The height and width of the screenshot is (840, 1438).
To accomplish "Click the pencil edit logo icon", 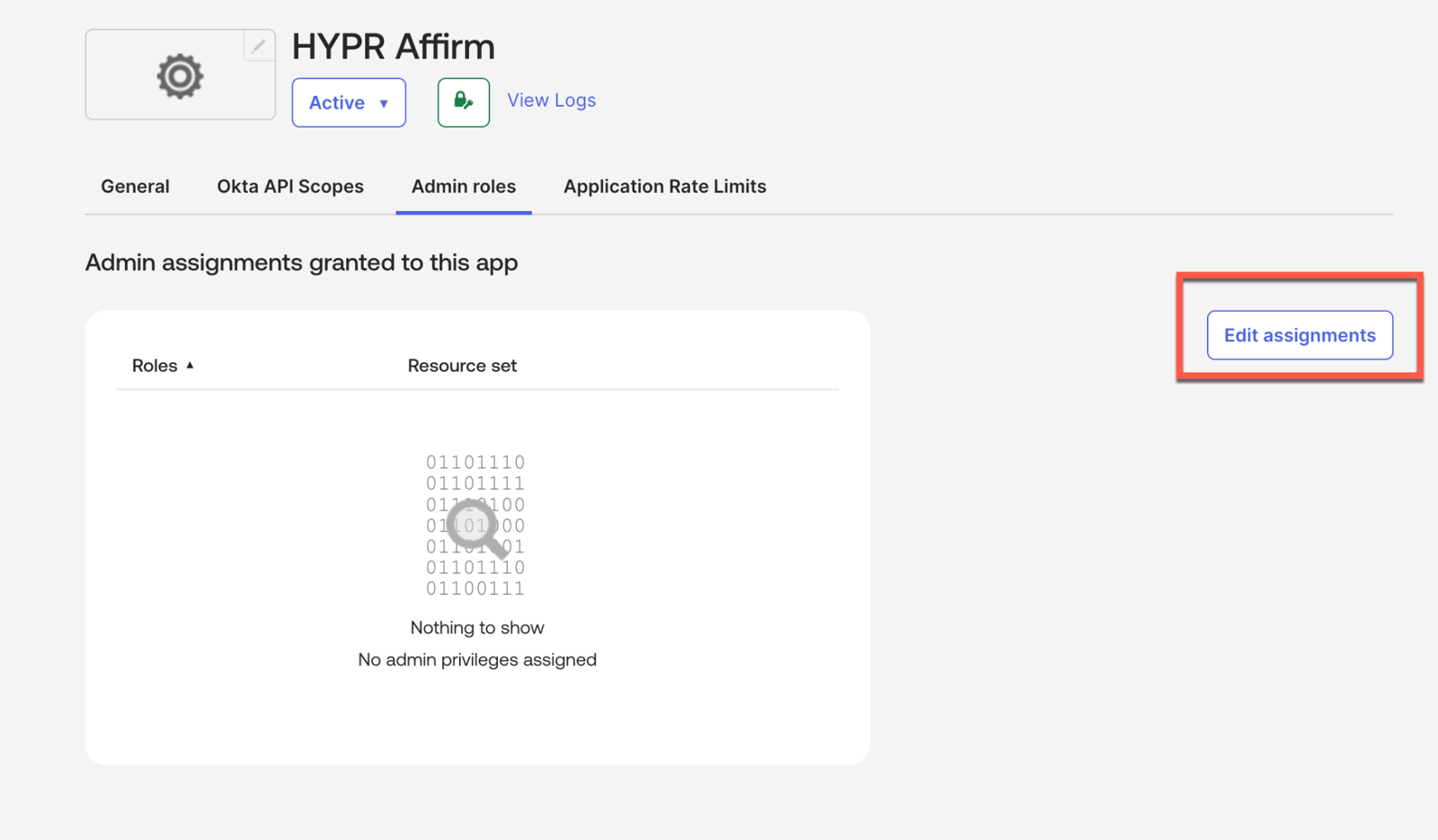I will (259, 46).
